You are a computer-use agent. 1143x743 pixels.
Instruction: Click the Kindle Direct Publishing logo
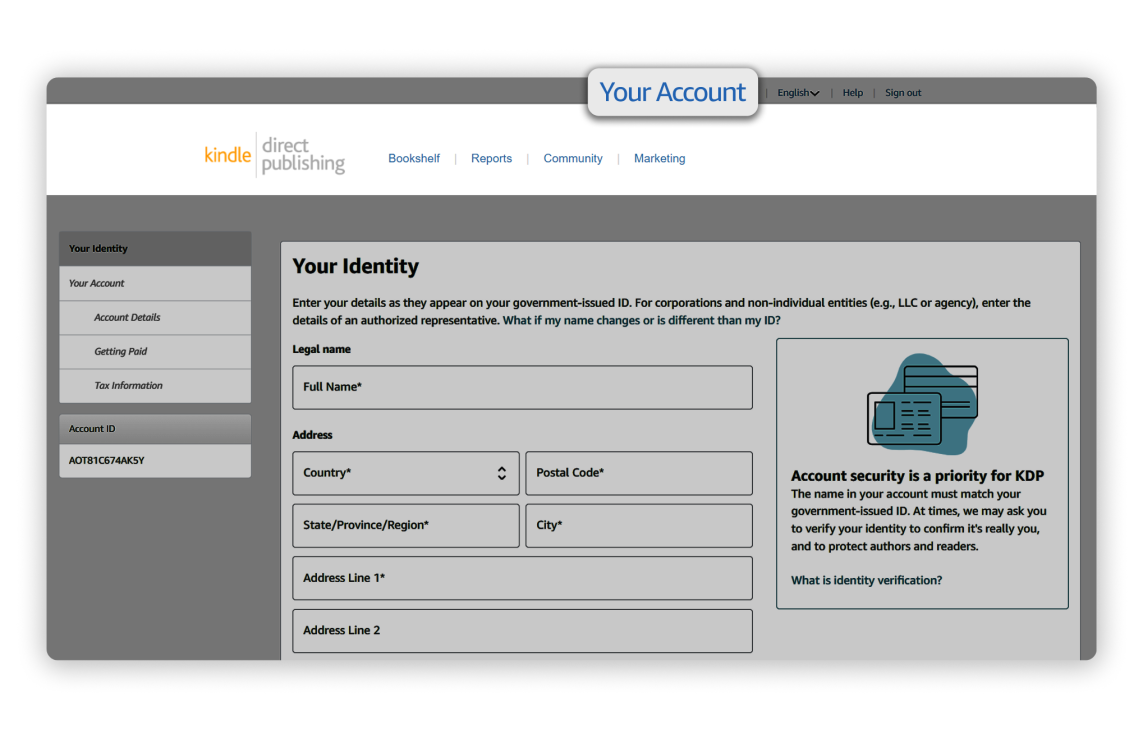click(x=274, y=156)
